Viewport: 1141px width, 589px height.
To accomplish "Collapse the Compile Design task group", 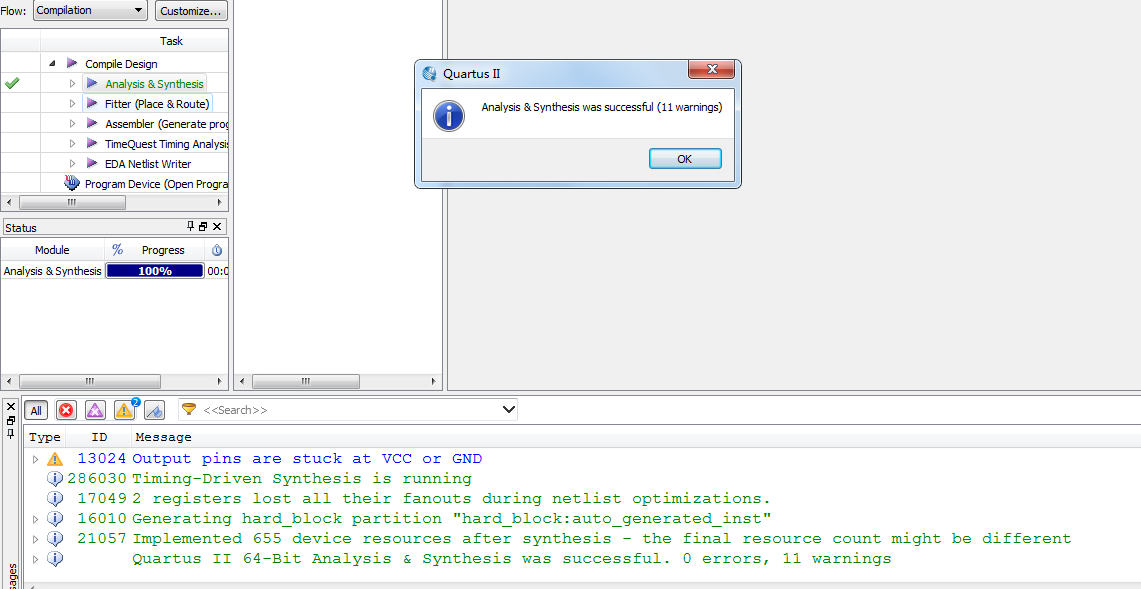I will click(x=52, y=64).
